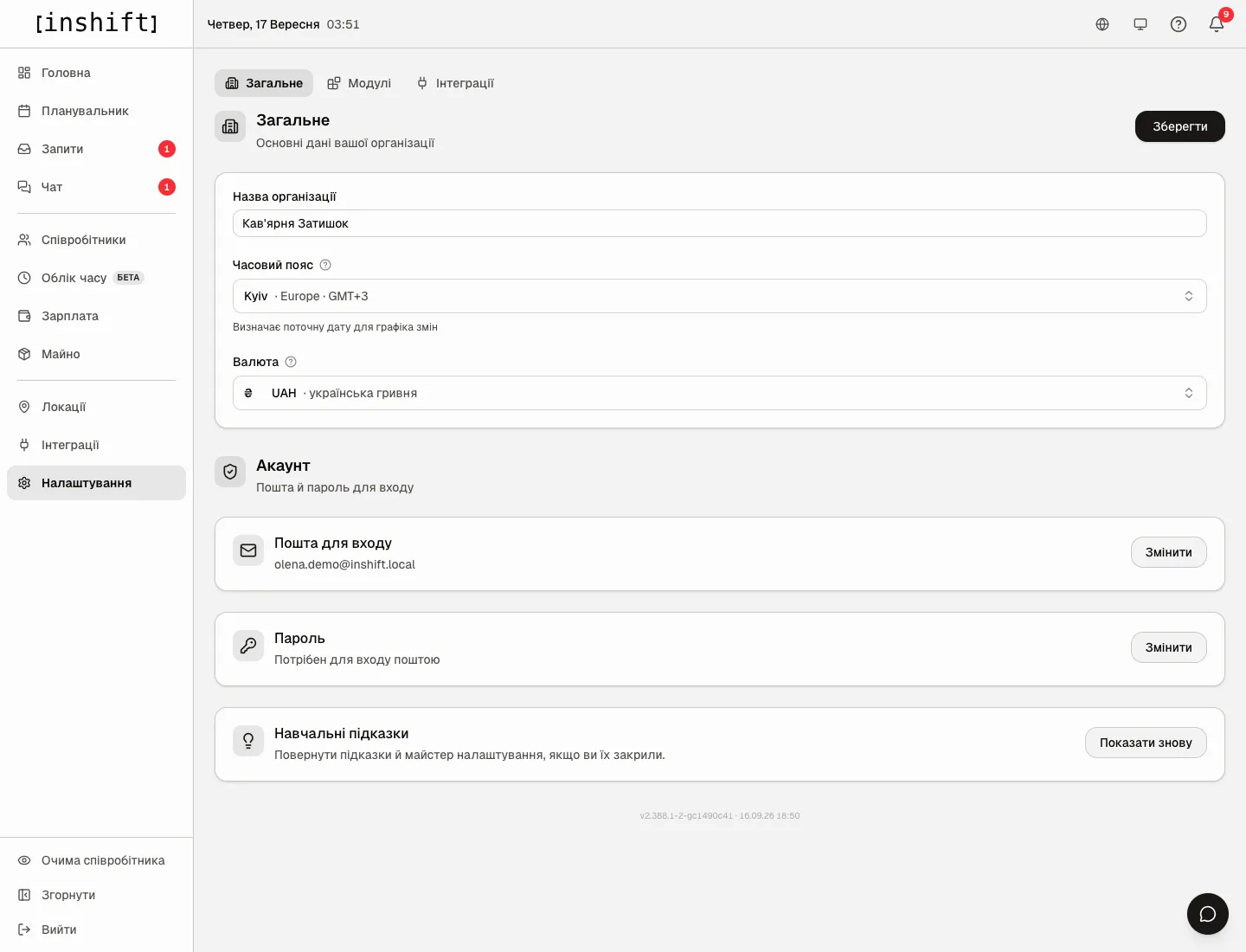The height and width of the screenshot is (952, 1246).
Task: Click the Зберегти button
Action: tap(1180, 126)
